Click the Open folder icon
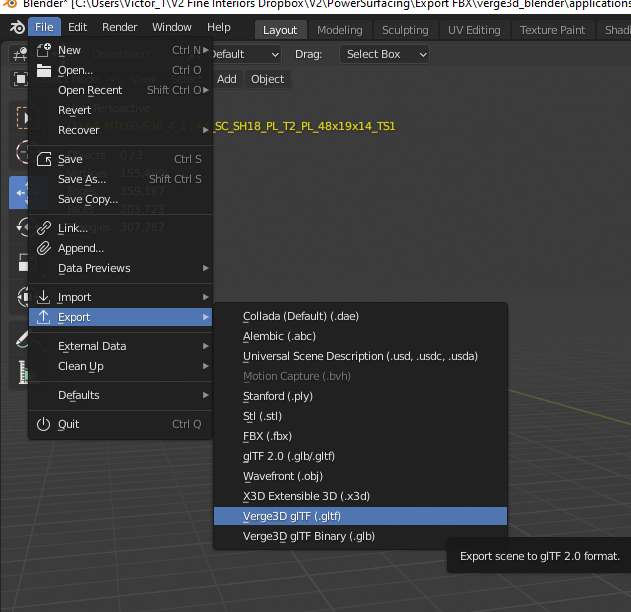This screenshot has width=631, height=612. [43, 70]
